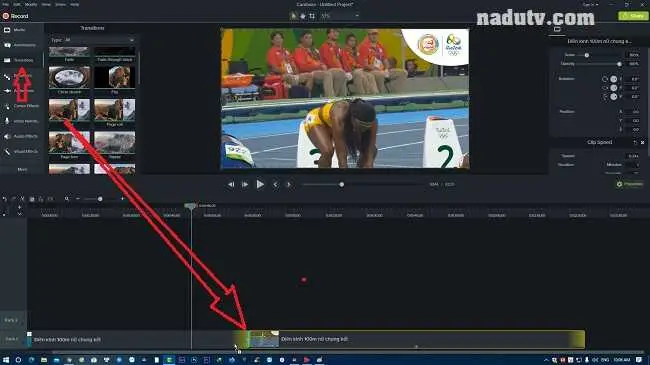Select the Transitions tab in sidebar
650x365 pixels.
(22, 60)
